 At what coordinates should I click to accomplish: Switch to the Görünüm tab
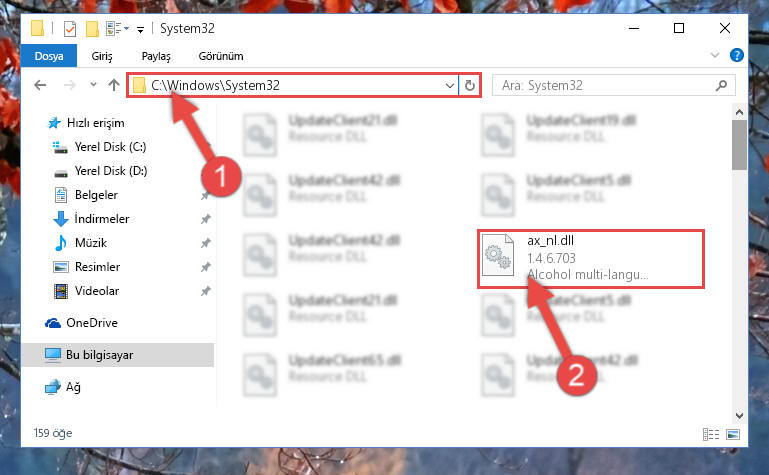pos(221,56)
